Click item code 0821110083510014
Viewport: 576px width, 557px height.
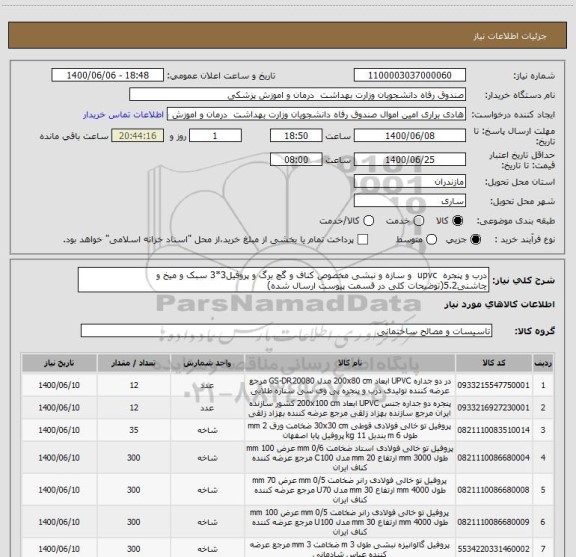[493, 430]
